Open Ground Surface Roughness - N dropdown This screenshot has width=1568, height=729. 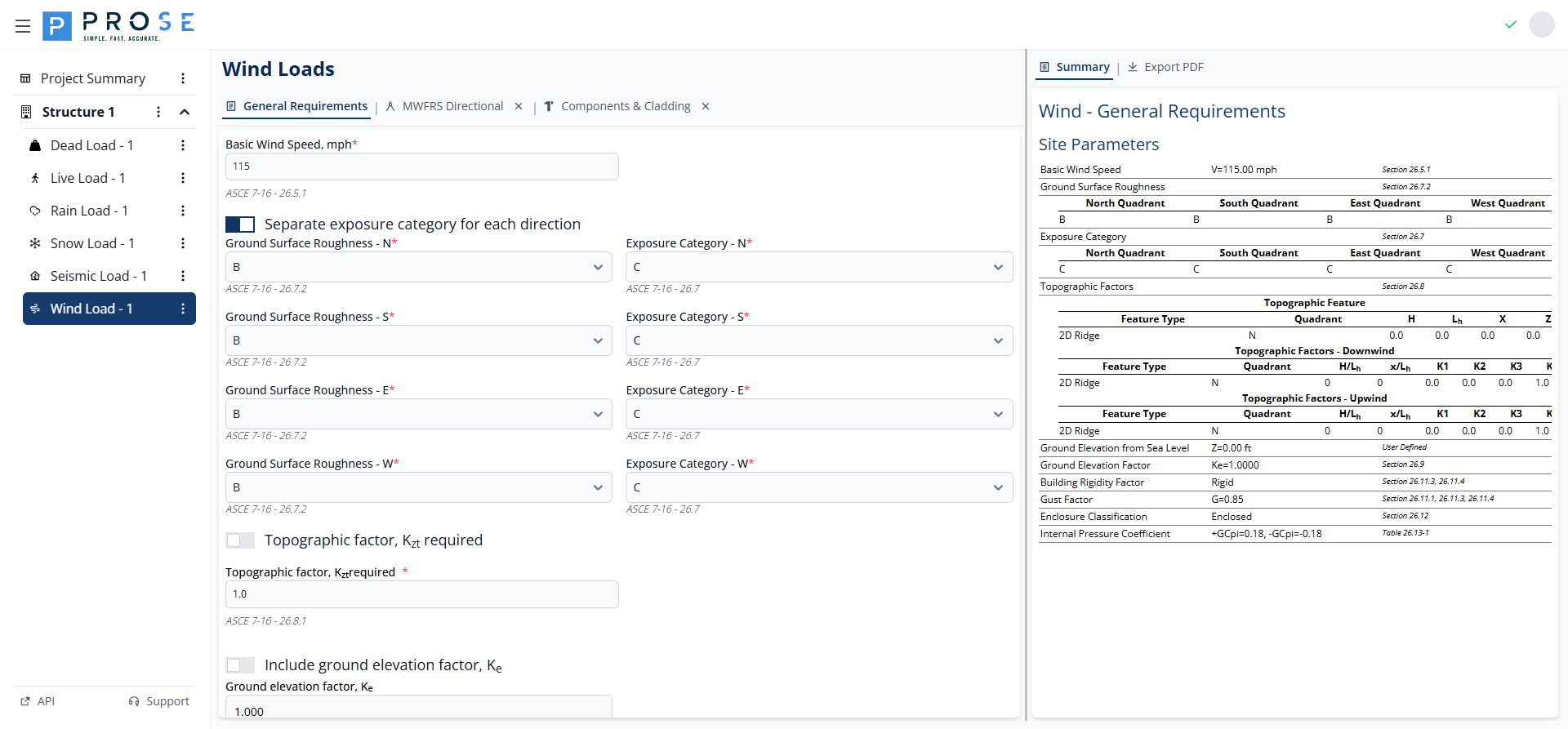pos(418,267)
